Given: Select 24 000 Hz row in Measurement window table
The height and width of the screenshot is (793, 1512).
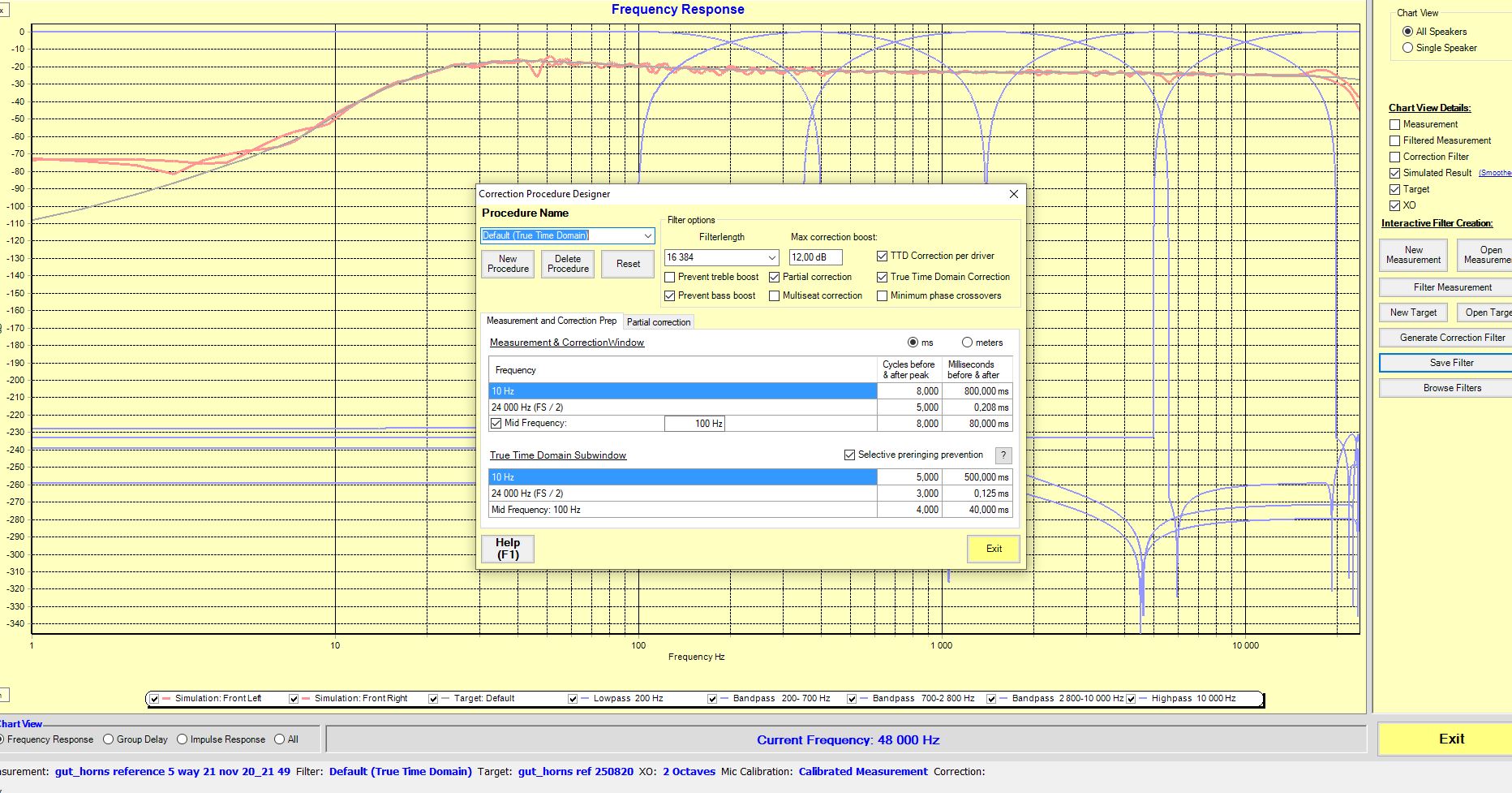Looking at the screenshot, I should point(750,407).
